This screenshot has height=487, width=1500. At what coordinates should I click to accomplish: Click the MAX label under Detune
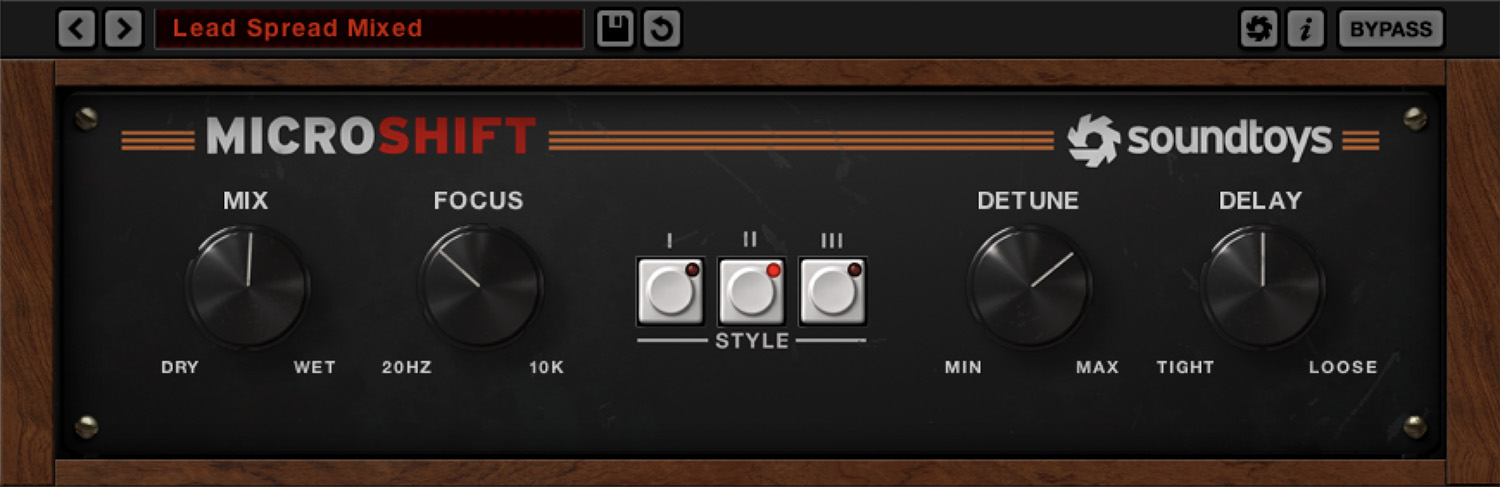click(1097, 367)
